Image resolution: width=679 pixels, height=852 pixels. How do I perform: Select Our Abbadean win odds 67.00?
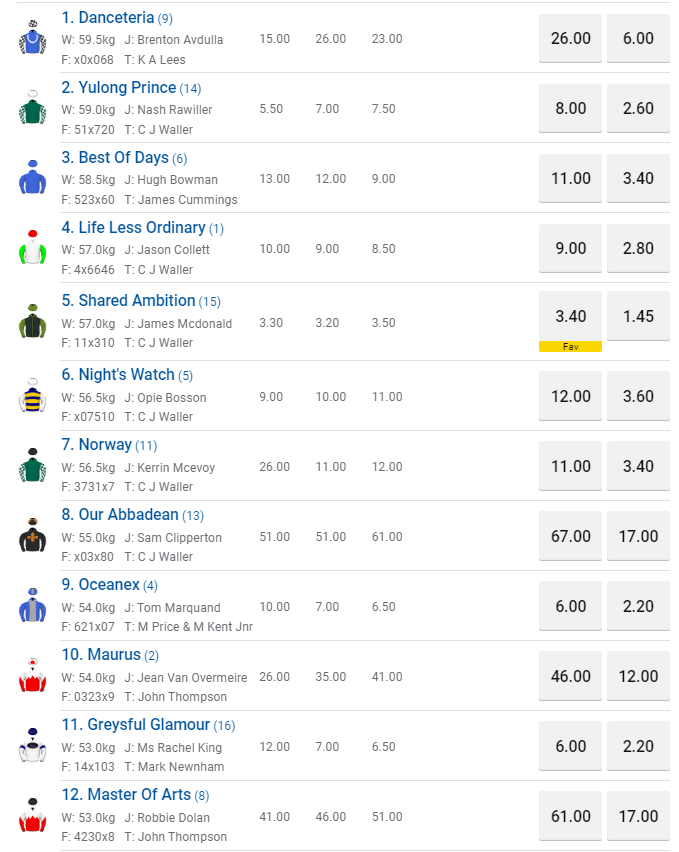570,536
